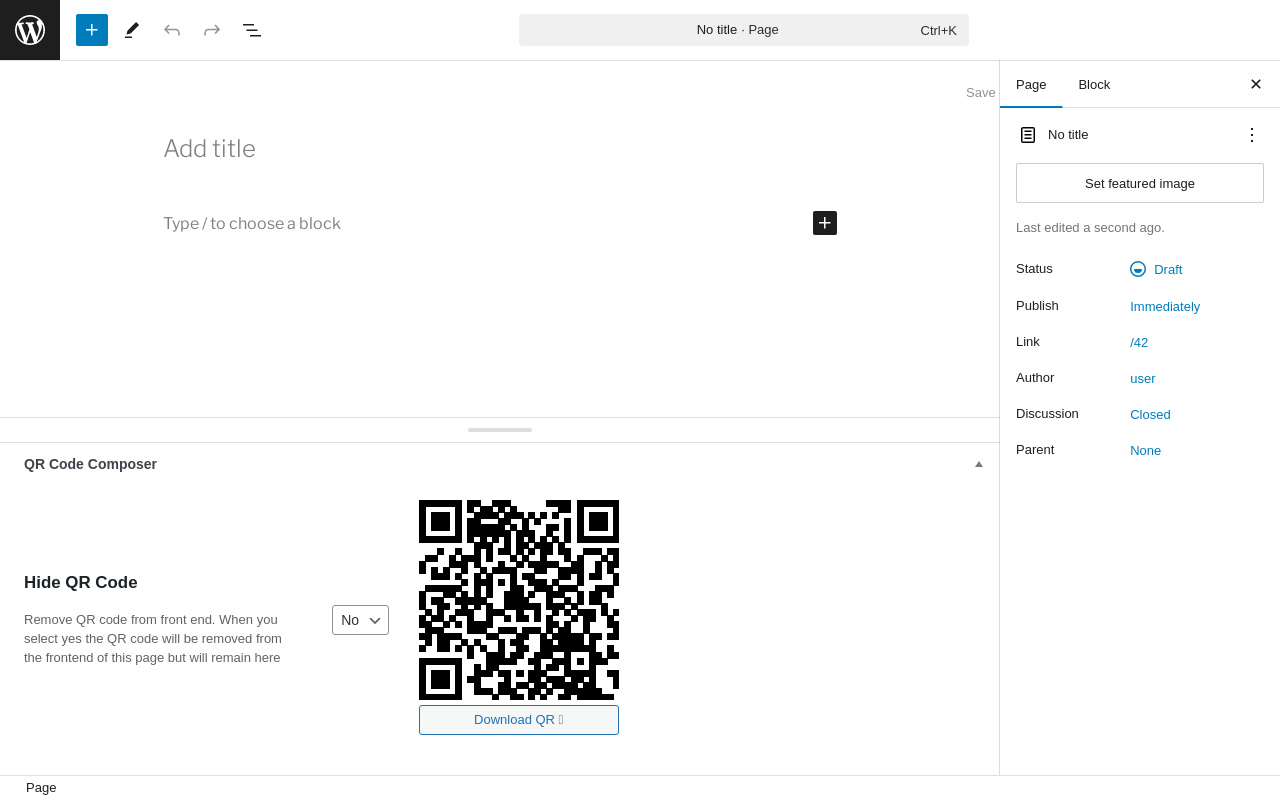Collapse the QR Code Composer panel
Screen dimensions: 1280x800
(x=979, y=464)
